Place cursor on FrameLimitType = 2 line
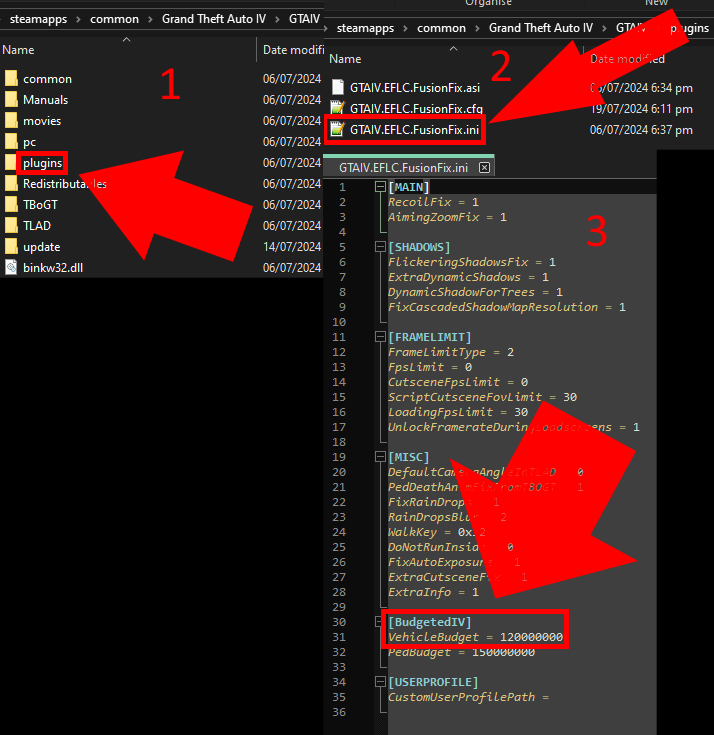714x735 pixels. point(451,352)
